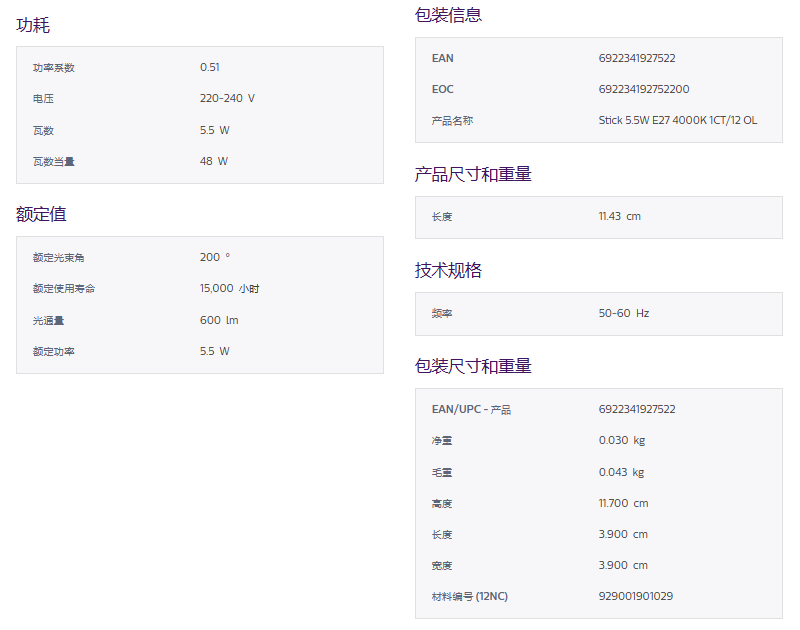Click the 瓦数当量 label

(54, 161)
